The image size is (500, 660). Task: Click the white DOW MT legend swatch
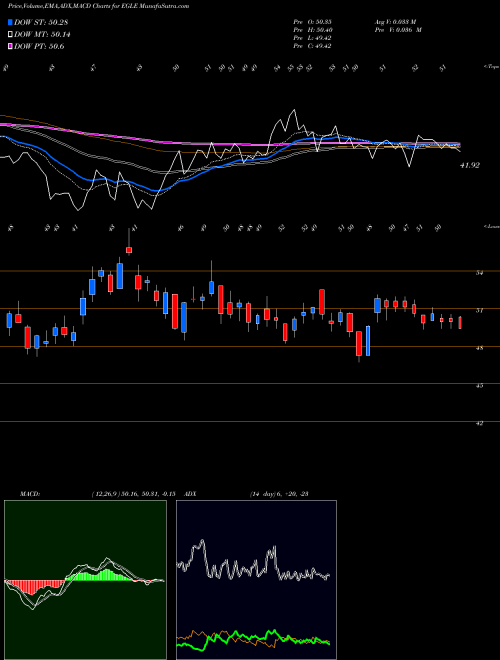[x=10, y=35]
